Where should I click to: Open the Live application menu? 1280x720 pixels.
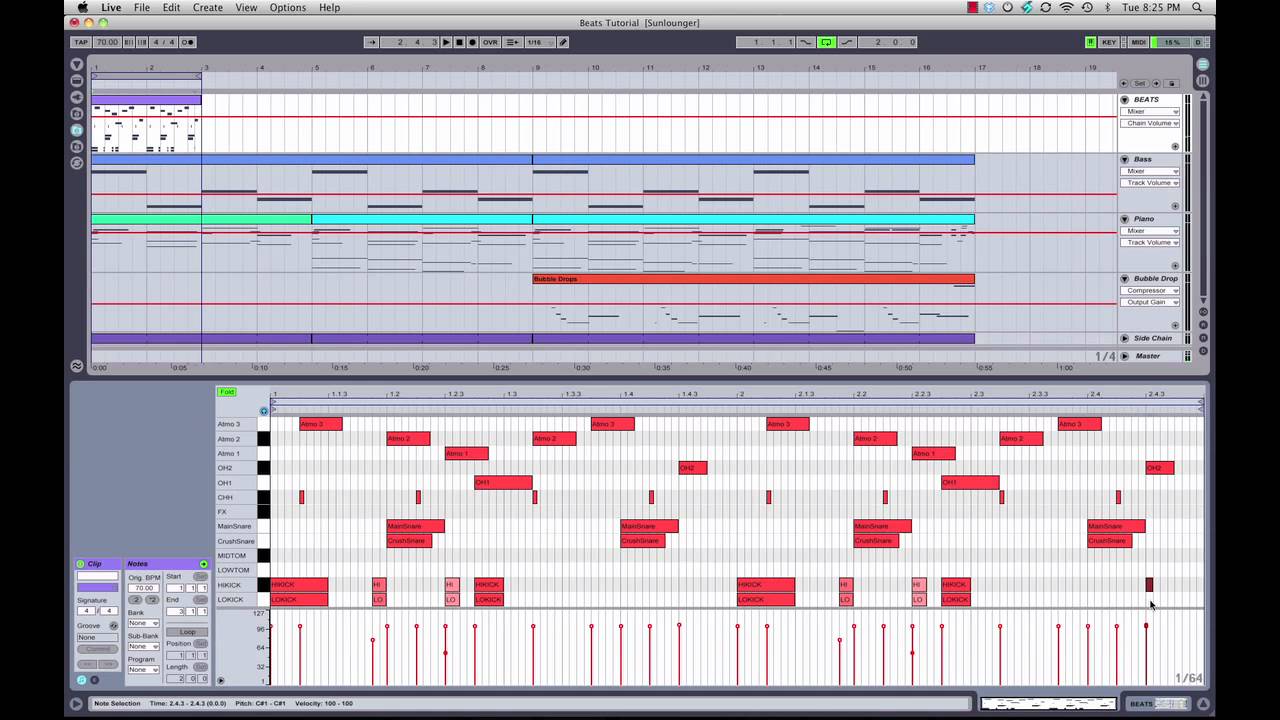[111, 7]
